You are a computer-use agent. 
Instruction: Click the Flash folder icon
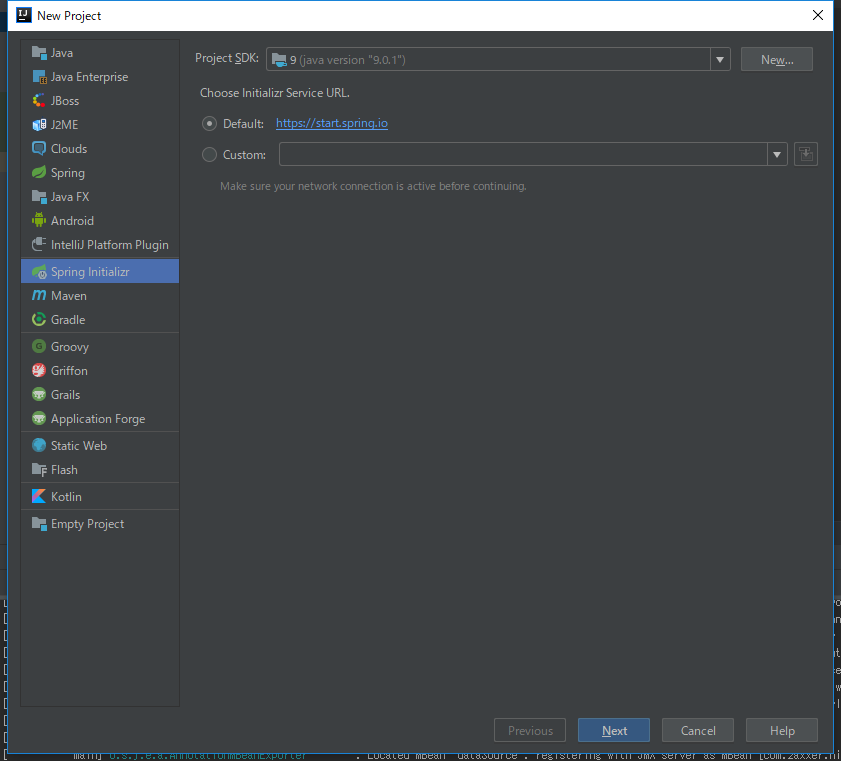click(x=39, y=470)
